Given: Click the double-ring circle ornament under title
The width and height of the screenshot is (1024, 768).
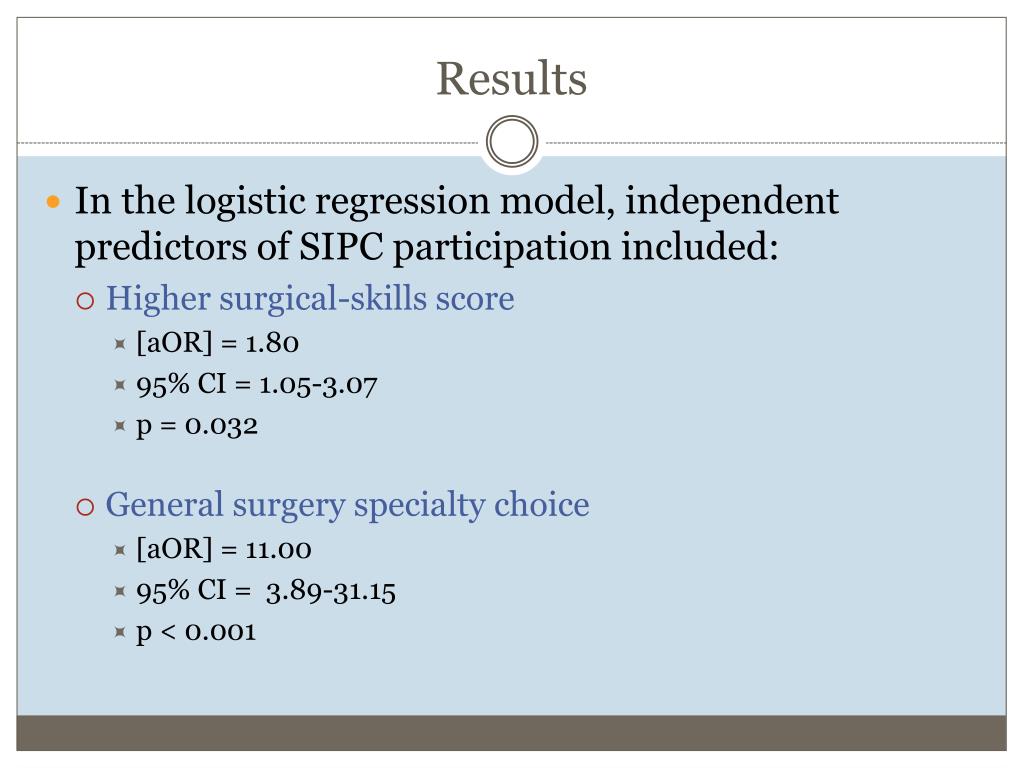Looking at the screenshot, I should [x=512, y=142].
